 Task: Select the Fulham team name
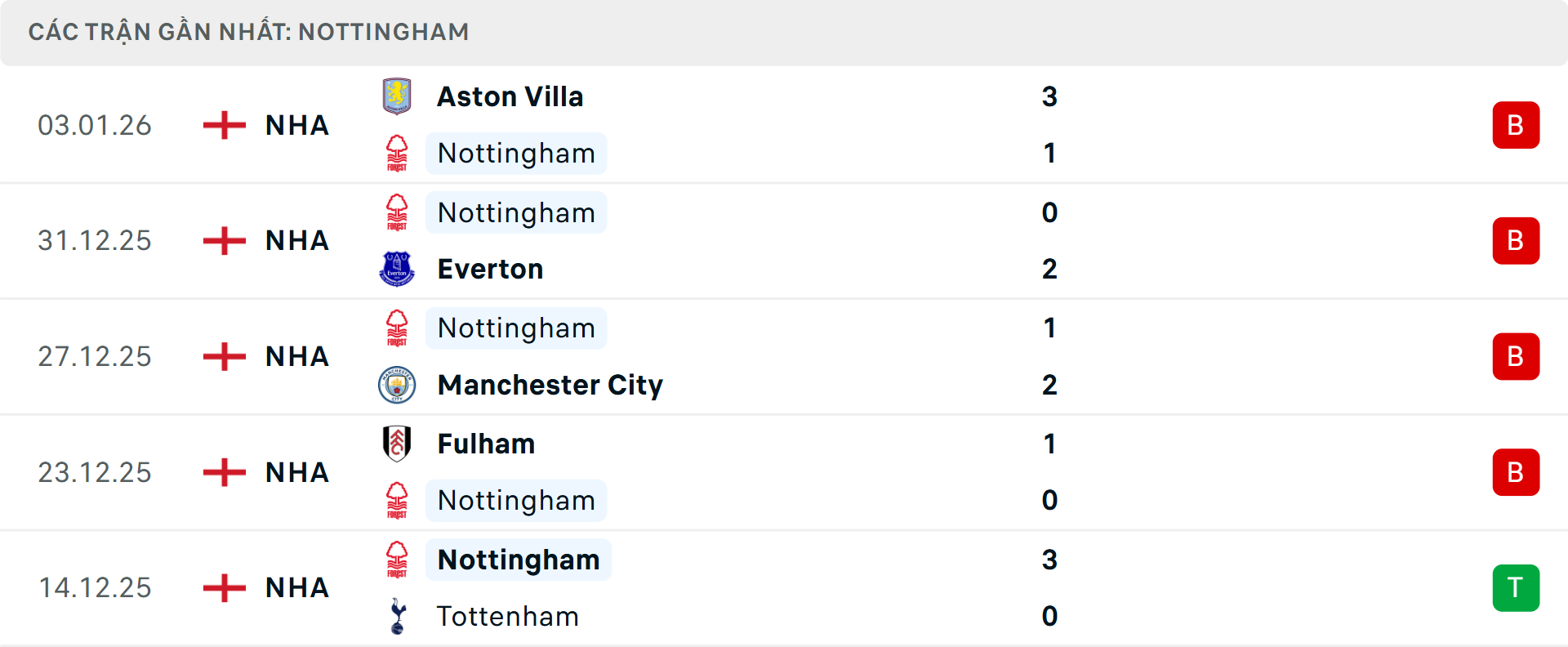pos(486,444)
